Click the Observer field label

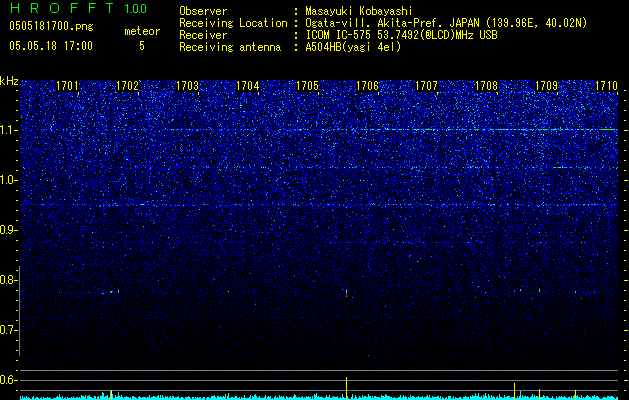point(203,11)
